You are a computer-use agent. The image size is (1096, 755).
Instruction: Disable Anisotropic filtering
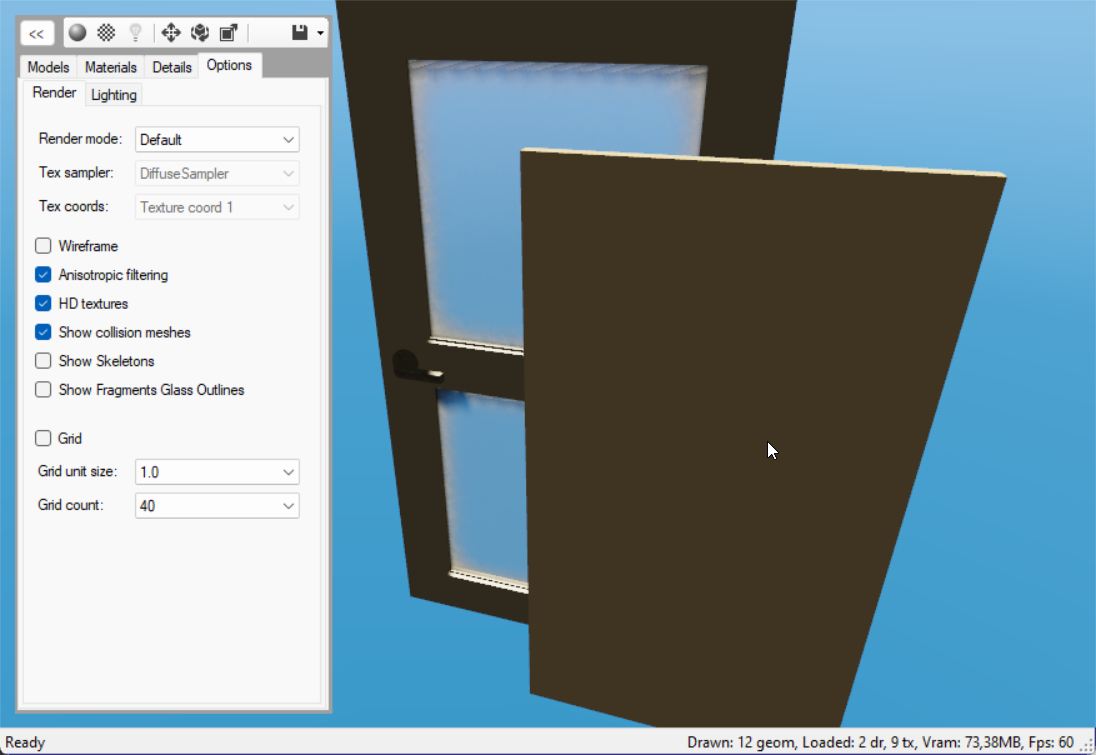tap(43, 275)
